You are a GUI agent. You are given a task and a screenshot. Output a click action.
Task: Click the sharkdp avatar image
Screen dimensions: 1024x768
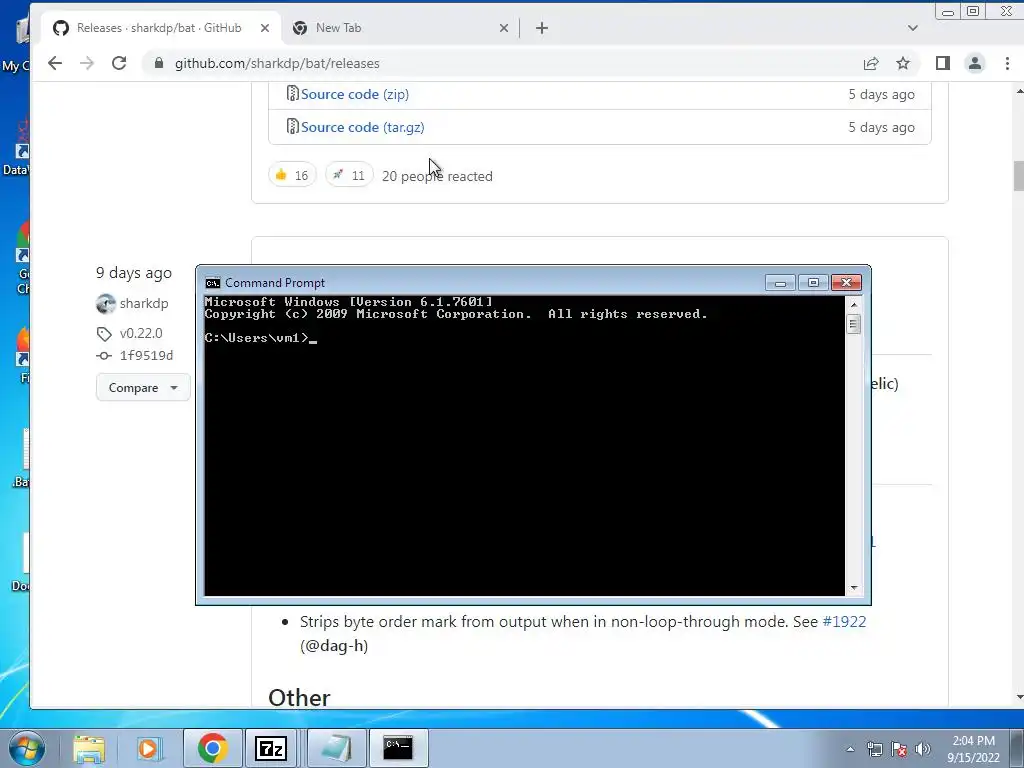pyautogui.click(x=105, y=304)
